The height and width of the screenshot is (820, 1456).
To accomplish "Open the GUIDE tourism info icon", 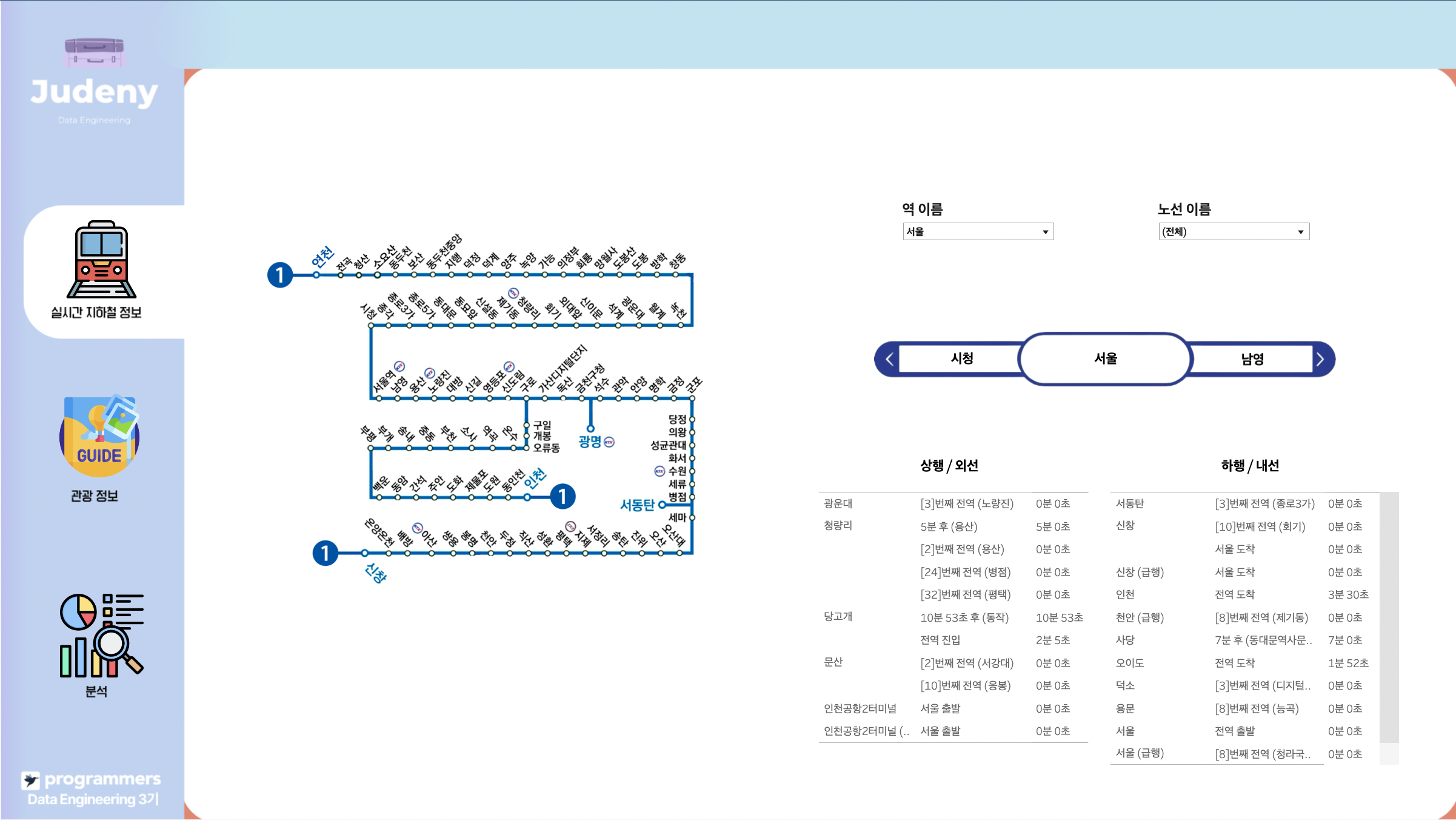I will 99,437.
